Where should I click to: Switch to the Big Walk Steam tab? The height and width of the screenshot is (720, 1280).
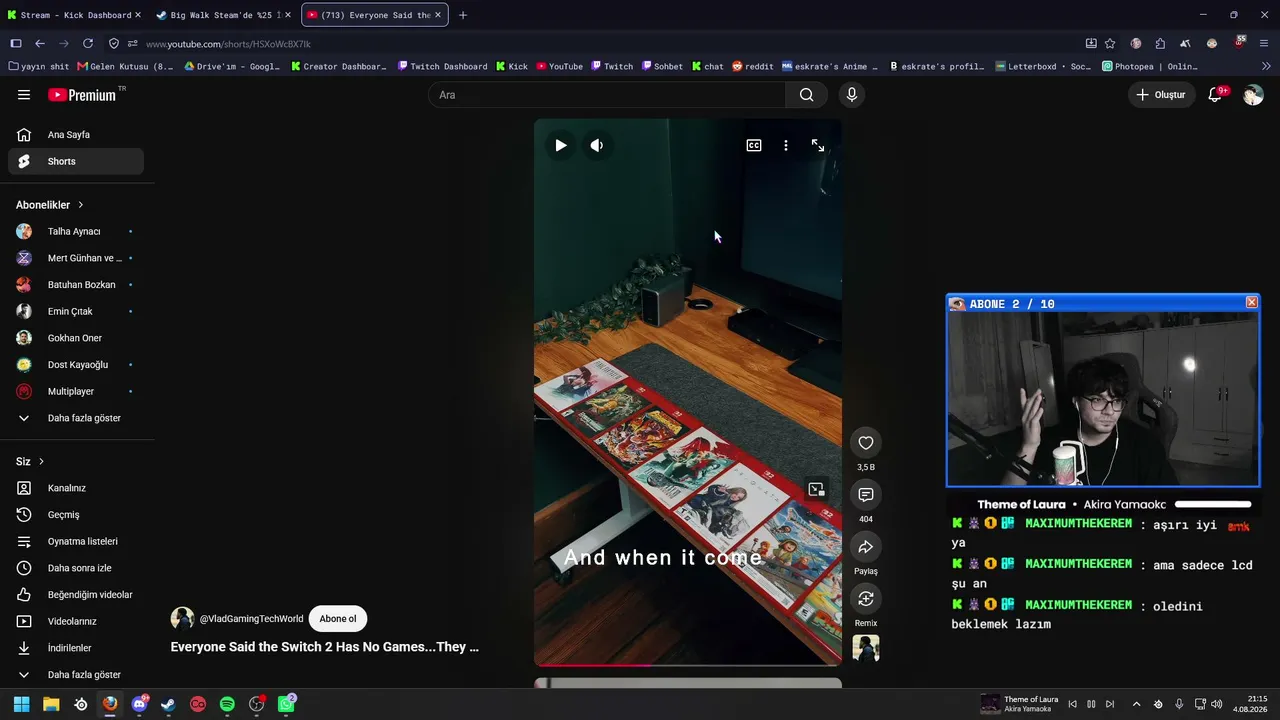tap(221, 15)
